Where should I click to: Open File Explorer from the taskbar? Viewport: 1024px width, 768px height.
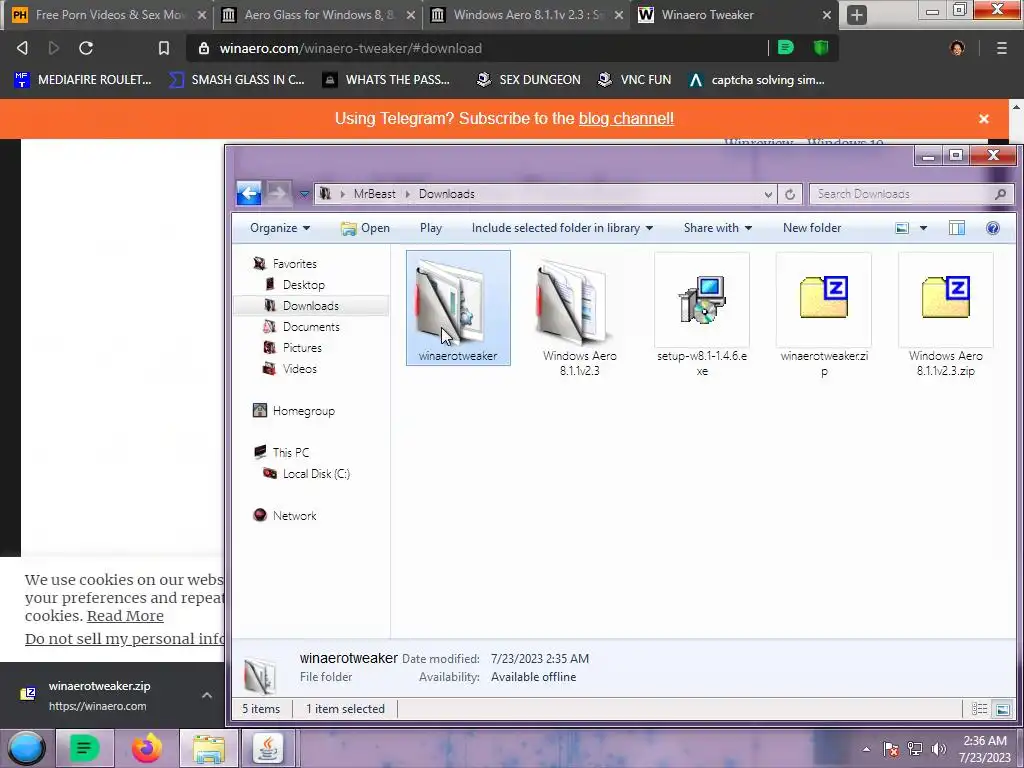tap(209, 748)
